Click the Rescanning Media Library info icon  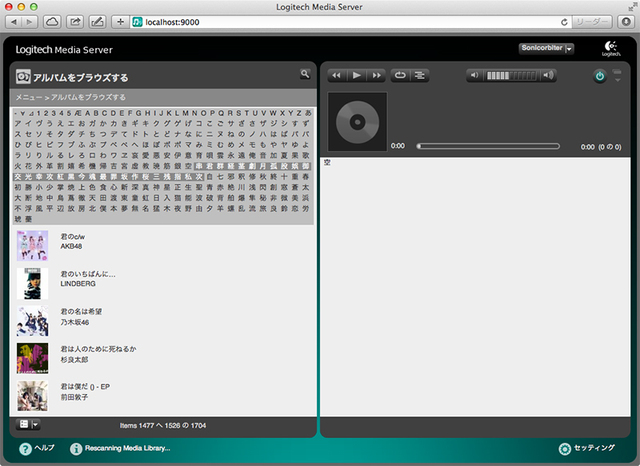tap(76, 449)
